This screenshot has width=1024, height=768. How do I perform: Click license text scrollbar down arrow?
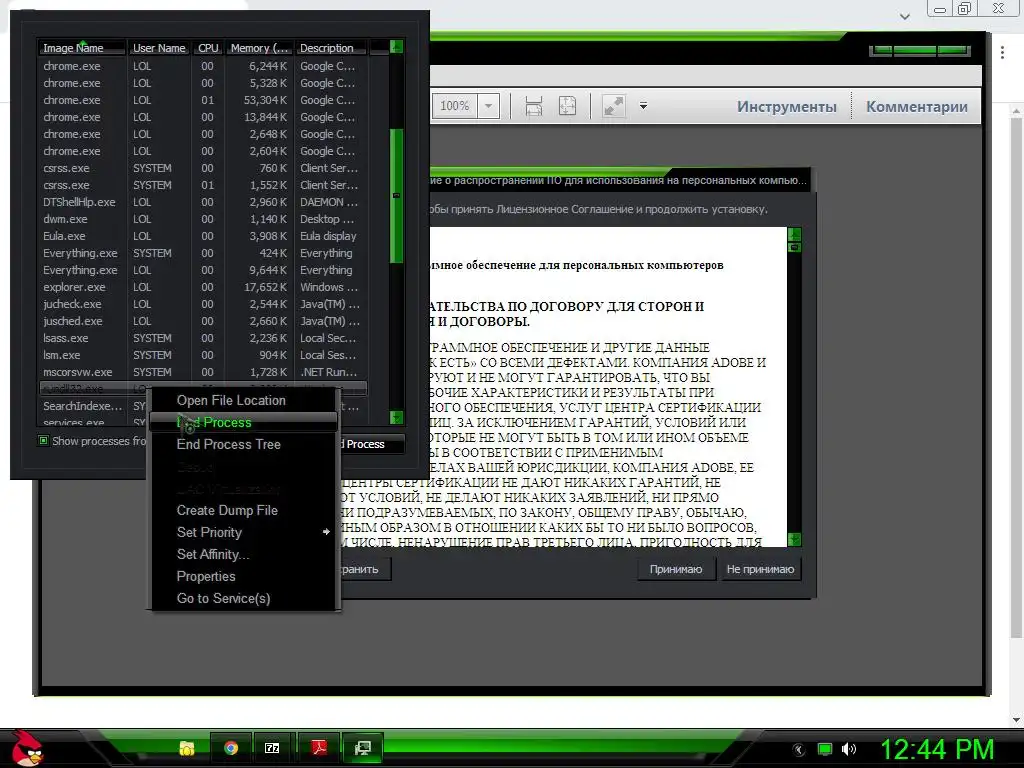click(794, 539)
